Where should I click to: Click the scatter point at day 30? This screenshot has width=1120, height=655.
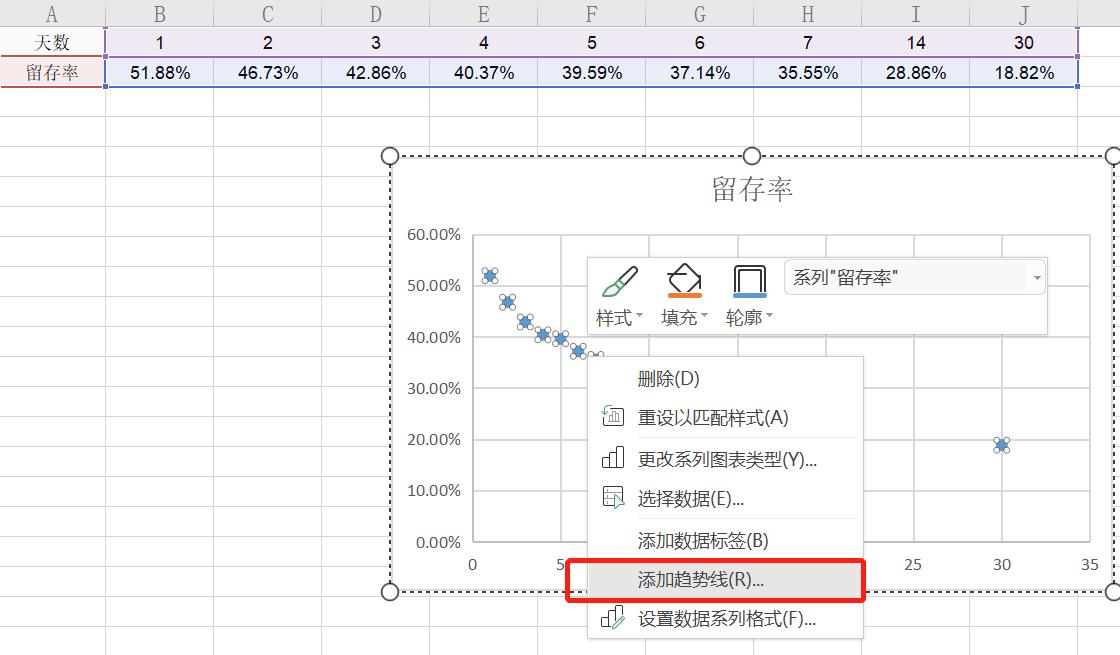click(x=1001, y=446)
